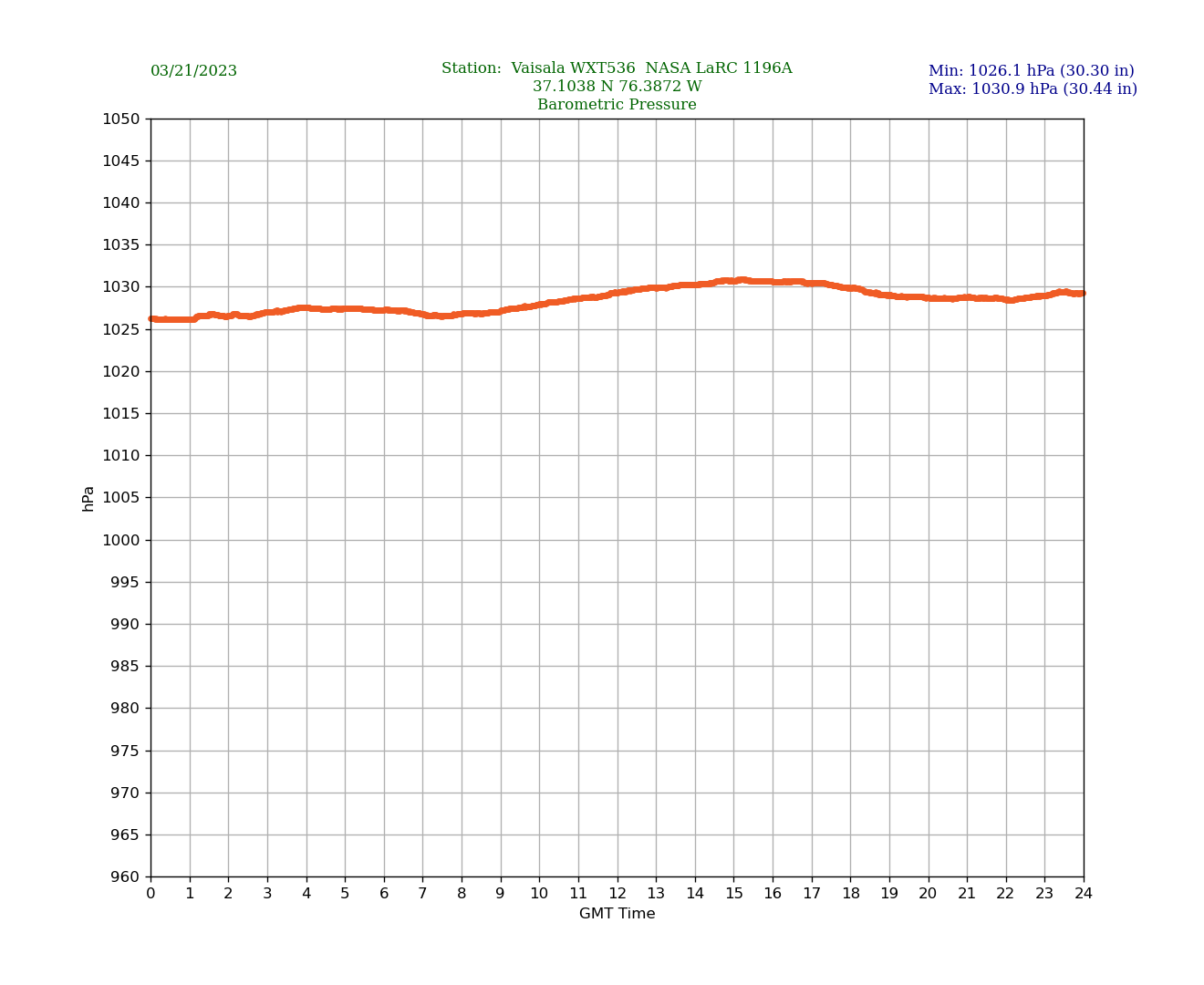
Task: Click the orange pressure line at hour 15
Action: pos(734,281)
